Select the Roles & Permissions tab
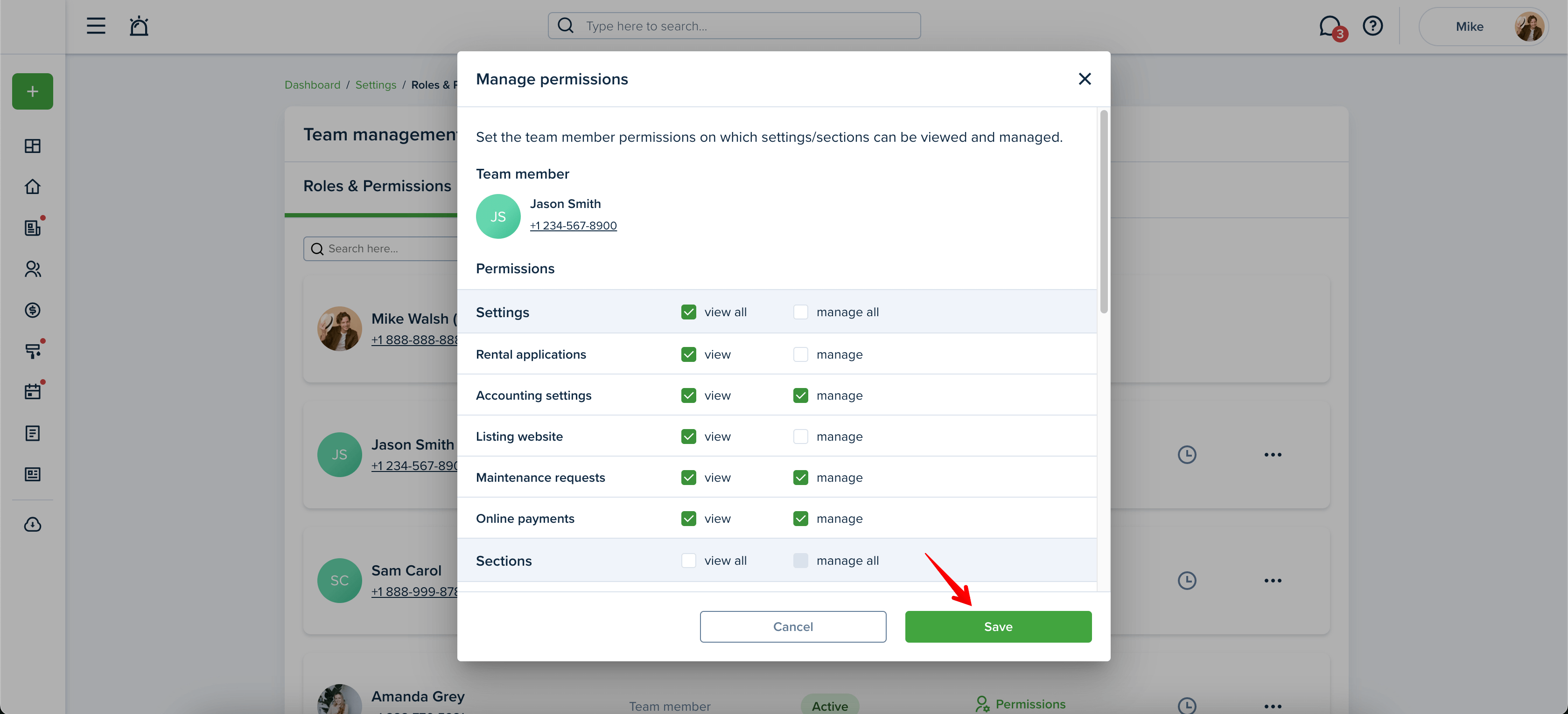Viewport: 1568px width, 714px height. point(378,186)
